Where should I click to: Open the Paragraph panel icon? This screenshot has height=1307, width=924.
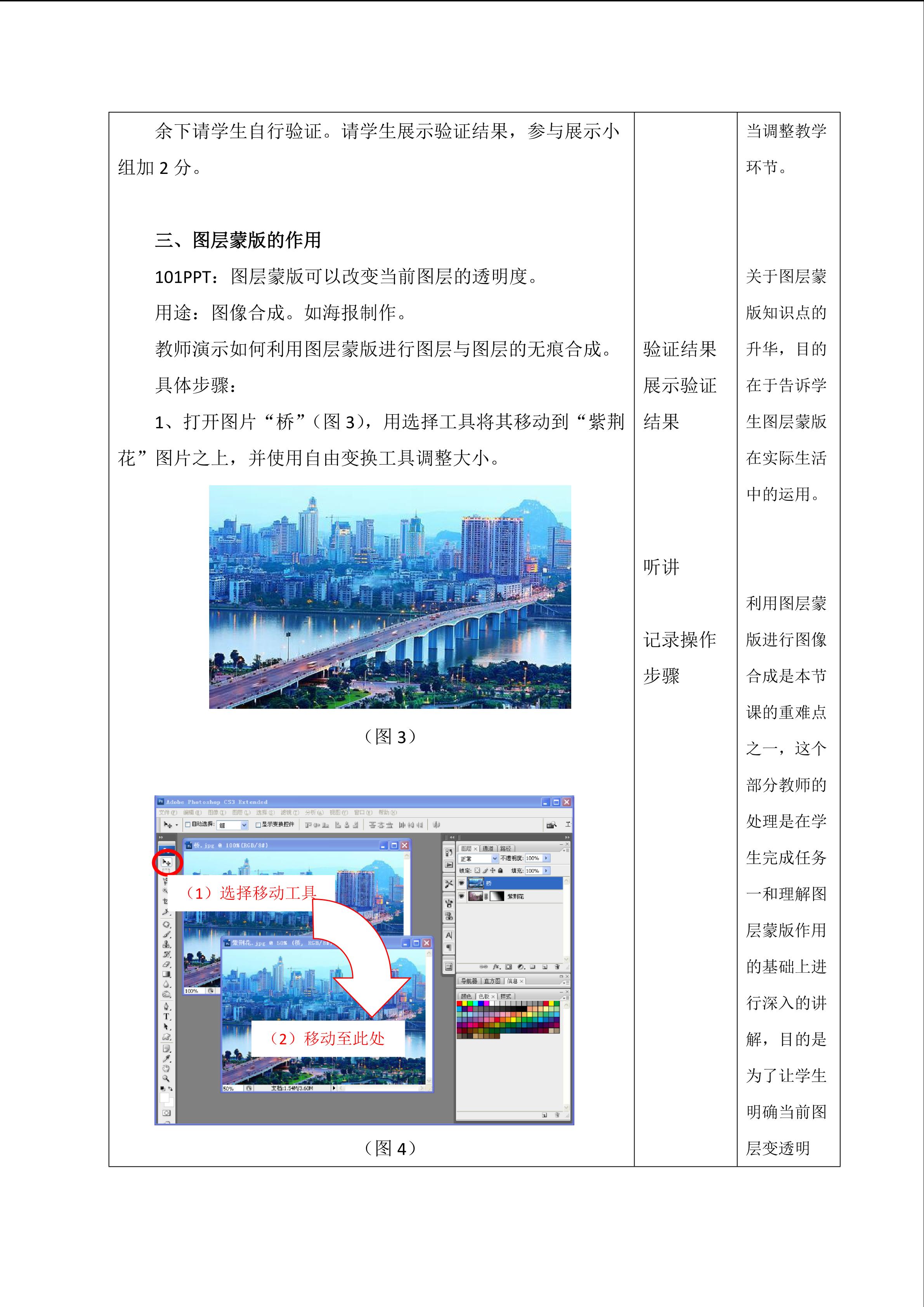pyautogui.click(x=449, y=948)
